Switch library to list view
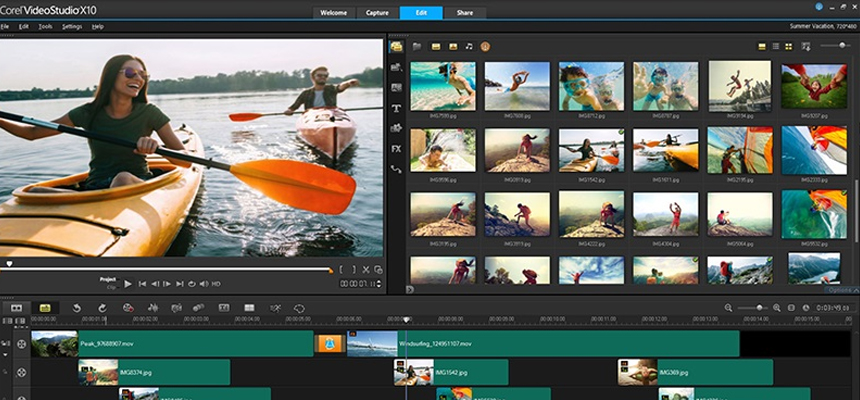 point(775,46)
